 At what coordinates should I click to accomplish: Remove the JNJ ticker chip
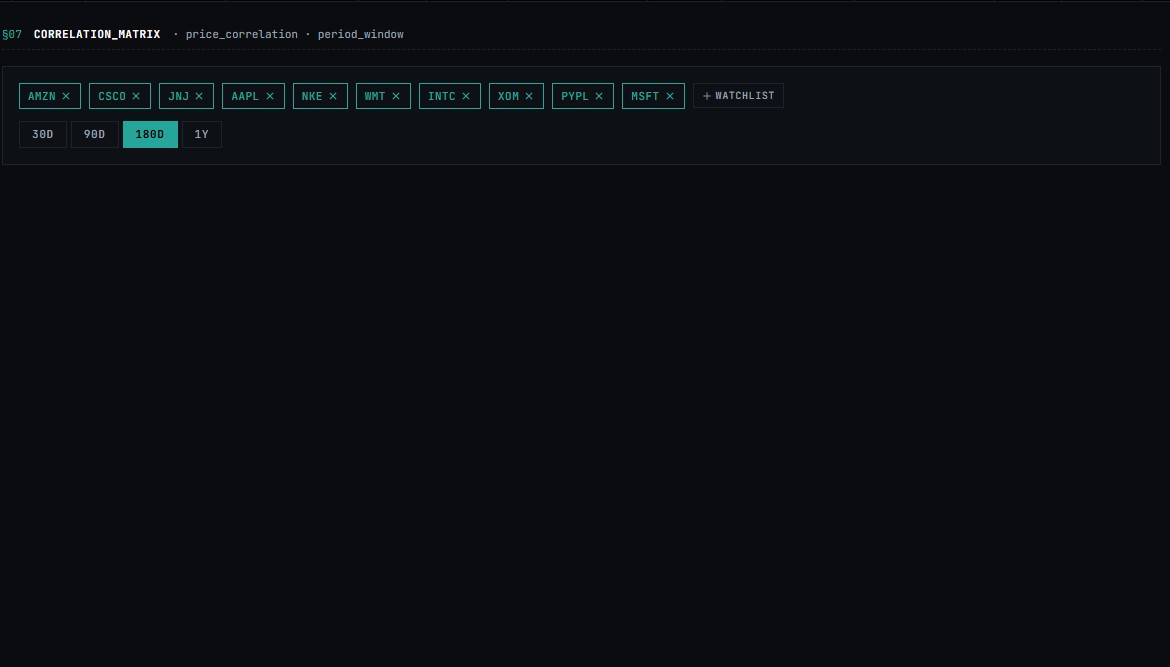199,96
